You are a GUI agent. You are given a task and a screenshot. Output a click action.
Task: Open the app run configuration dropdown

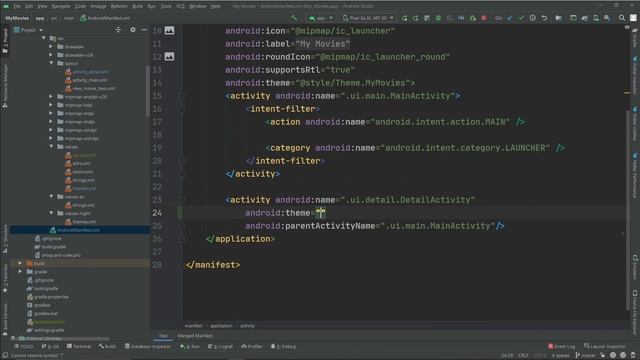click(x=321, y=18)
